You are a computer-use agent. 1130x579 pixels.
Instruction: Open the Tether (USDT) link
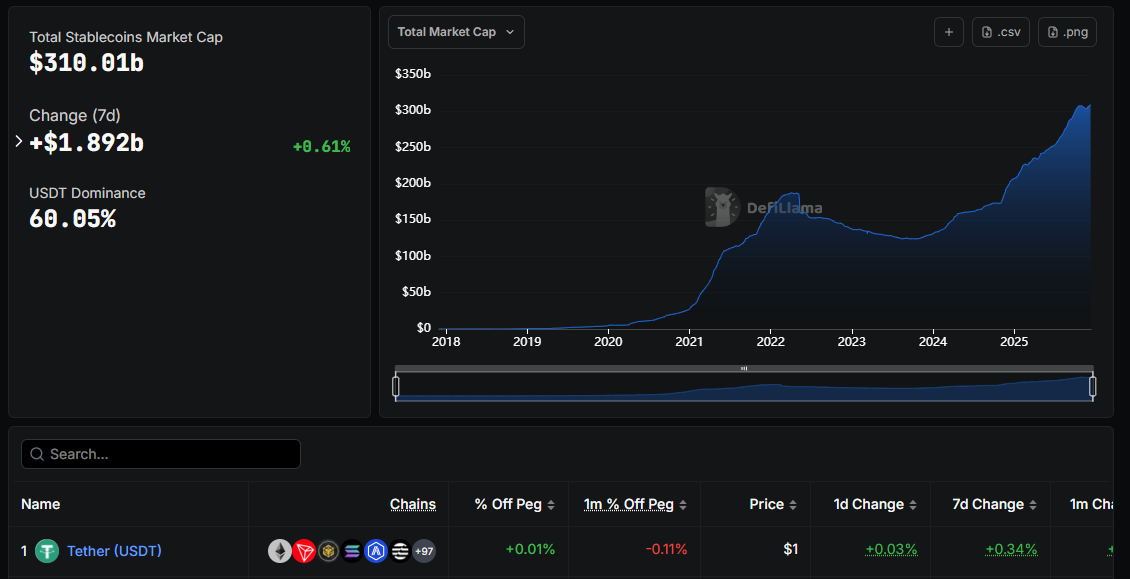tap(114, 551)
